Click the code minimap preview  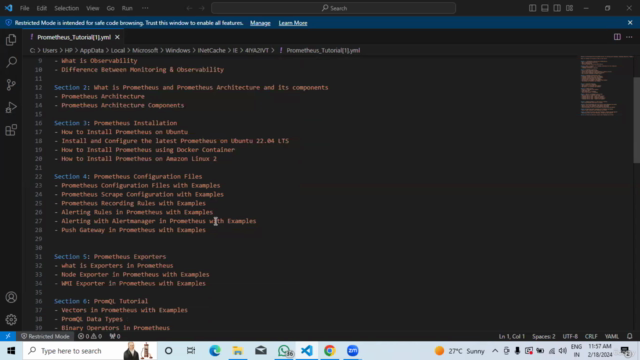tap(606, 86)
